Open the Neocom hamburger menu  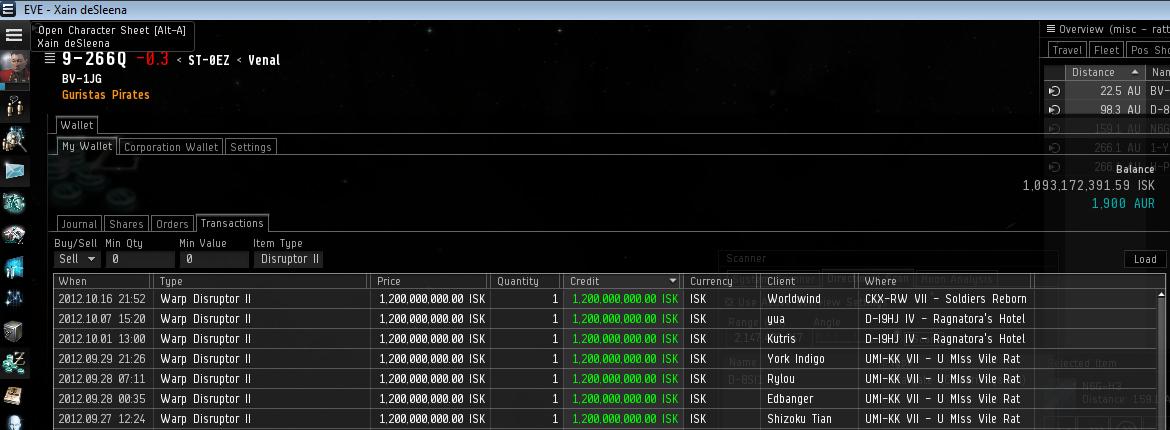point(13,35)
